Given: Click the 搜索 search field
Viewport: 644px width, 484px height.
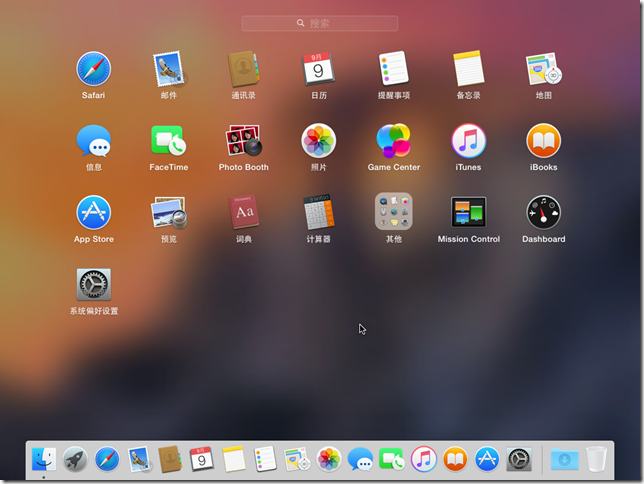Looking at the screenshot, I should click(320, 23).
